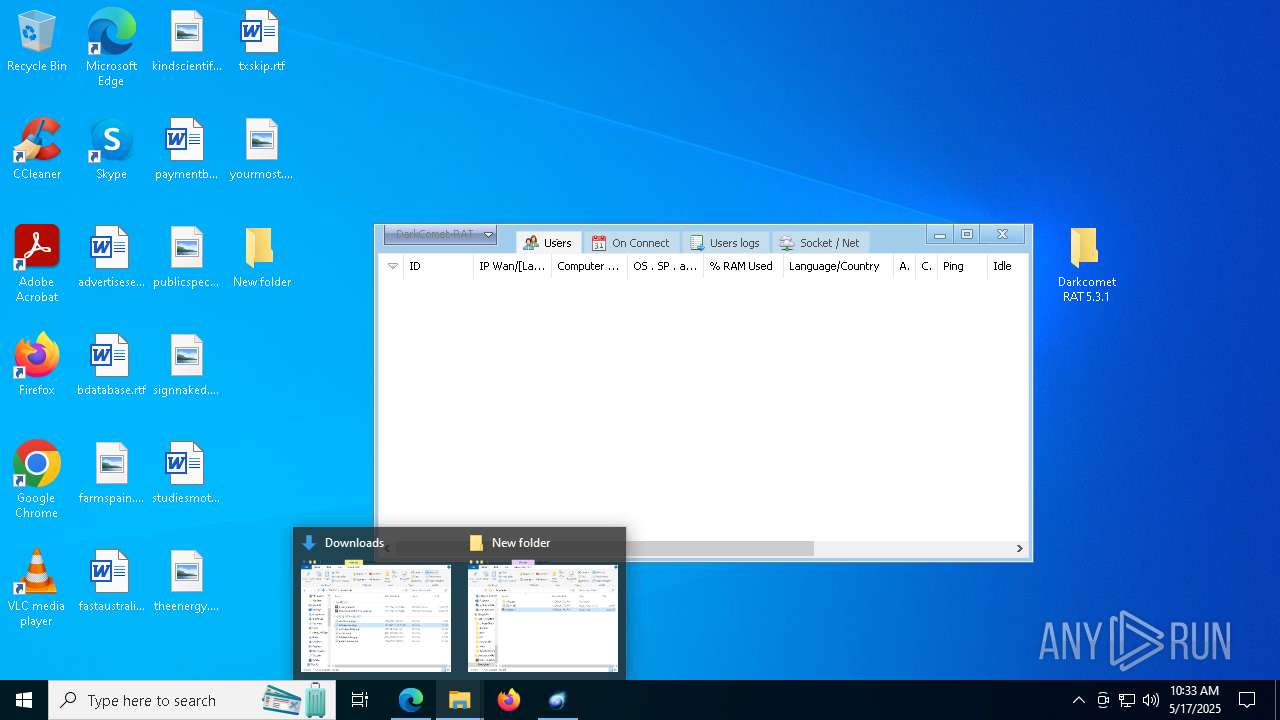Click the File Explorer taskbar icon

(x=460, y=700)
